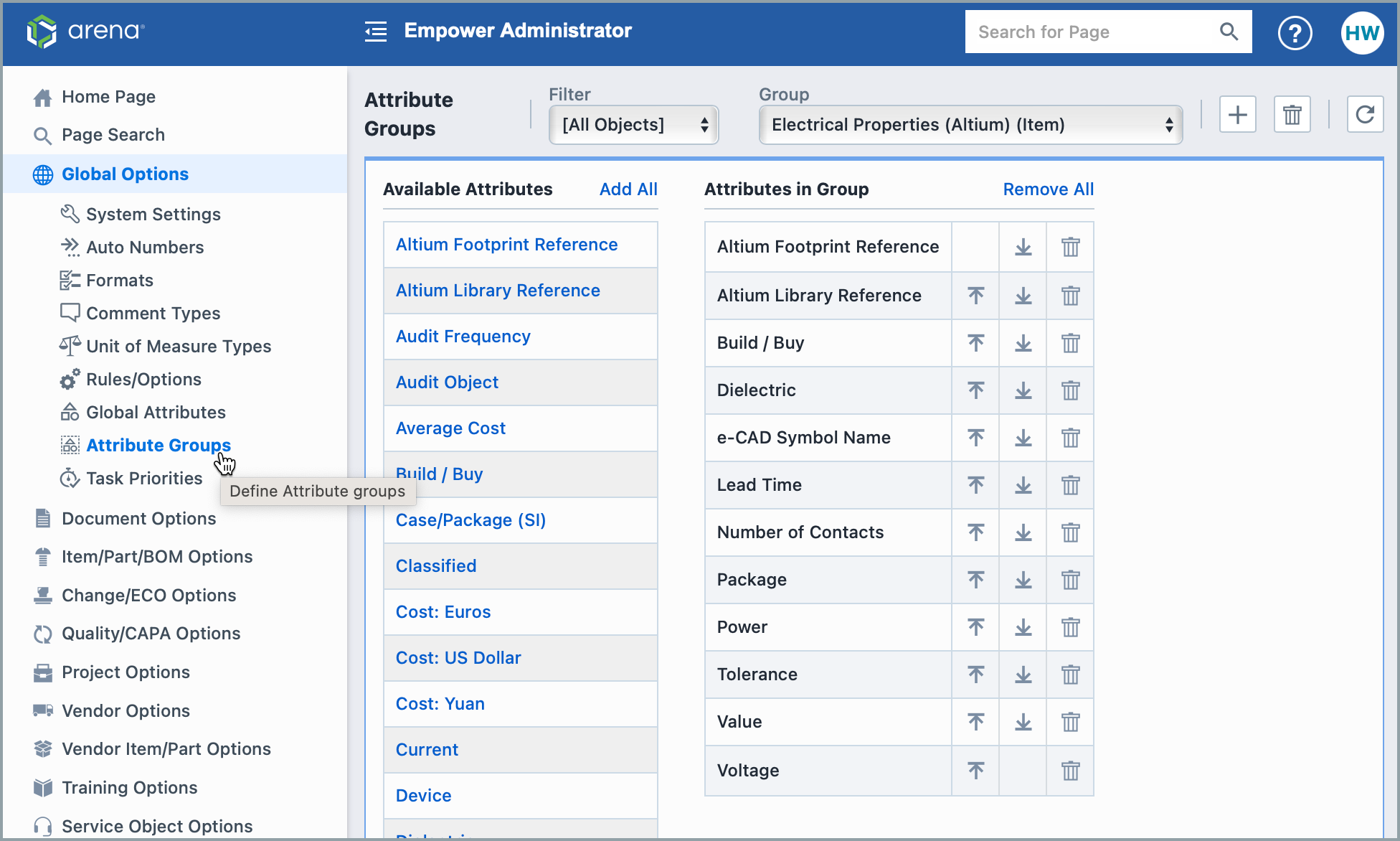Delete Dielectric from the attribute group

point(1069,390)
